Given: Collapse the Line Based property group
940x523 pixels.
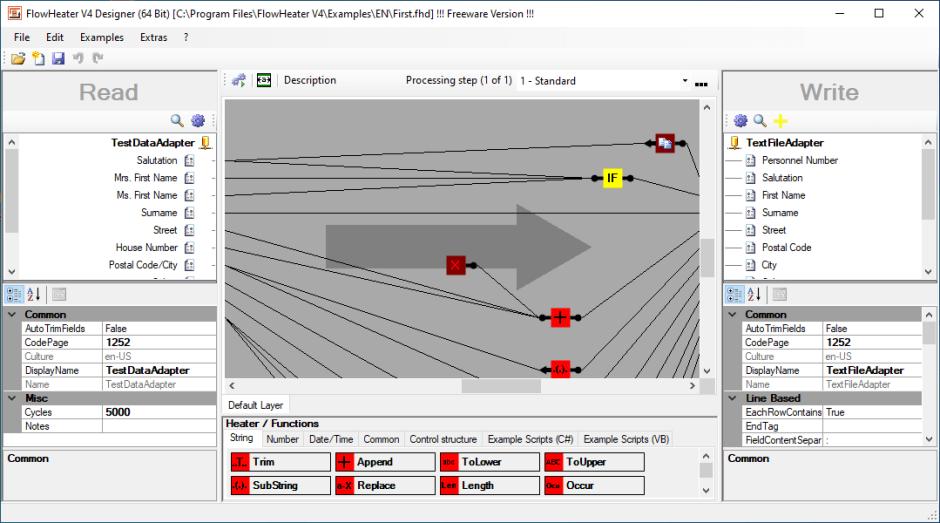Looking at the screenshot, I should (733, 398).
